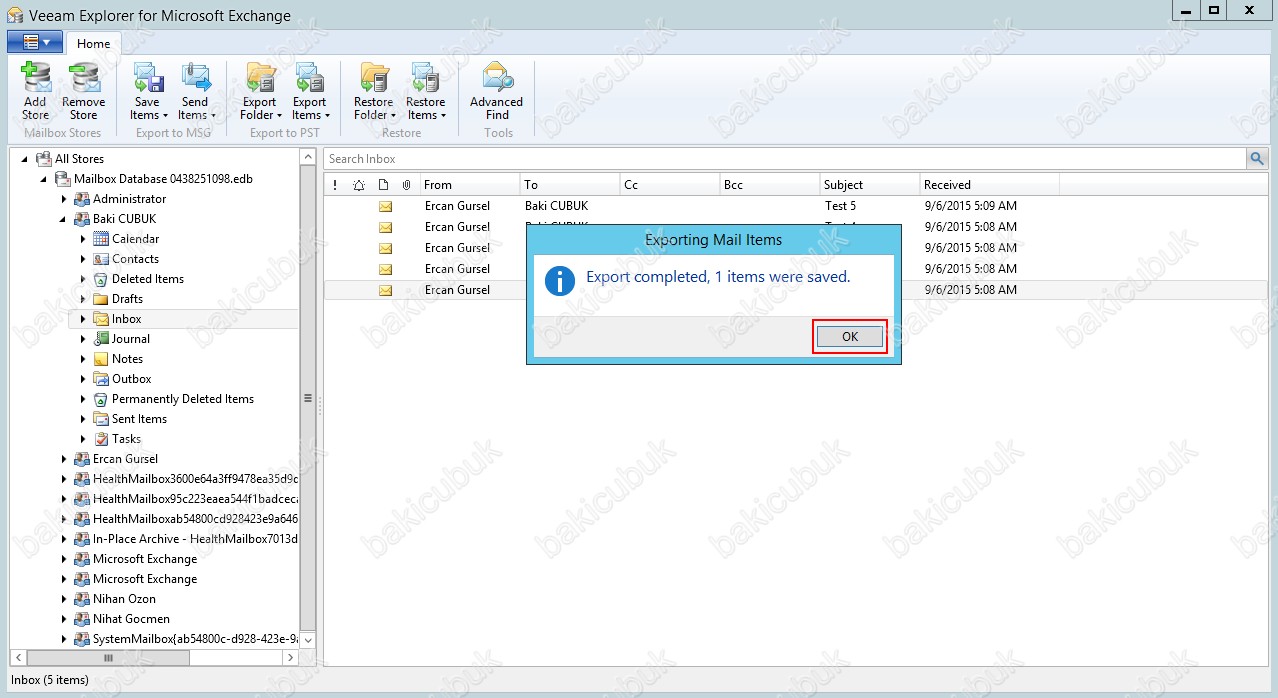The height and width of the screenshot is (698, 1278).
Task: Sort by the Received column header
Action: pyautogui.click(x=990, y=184)
